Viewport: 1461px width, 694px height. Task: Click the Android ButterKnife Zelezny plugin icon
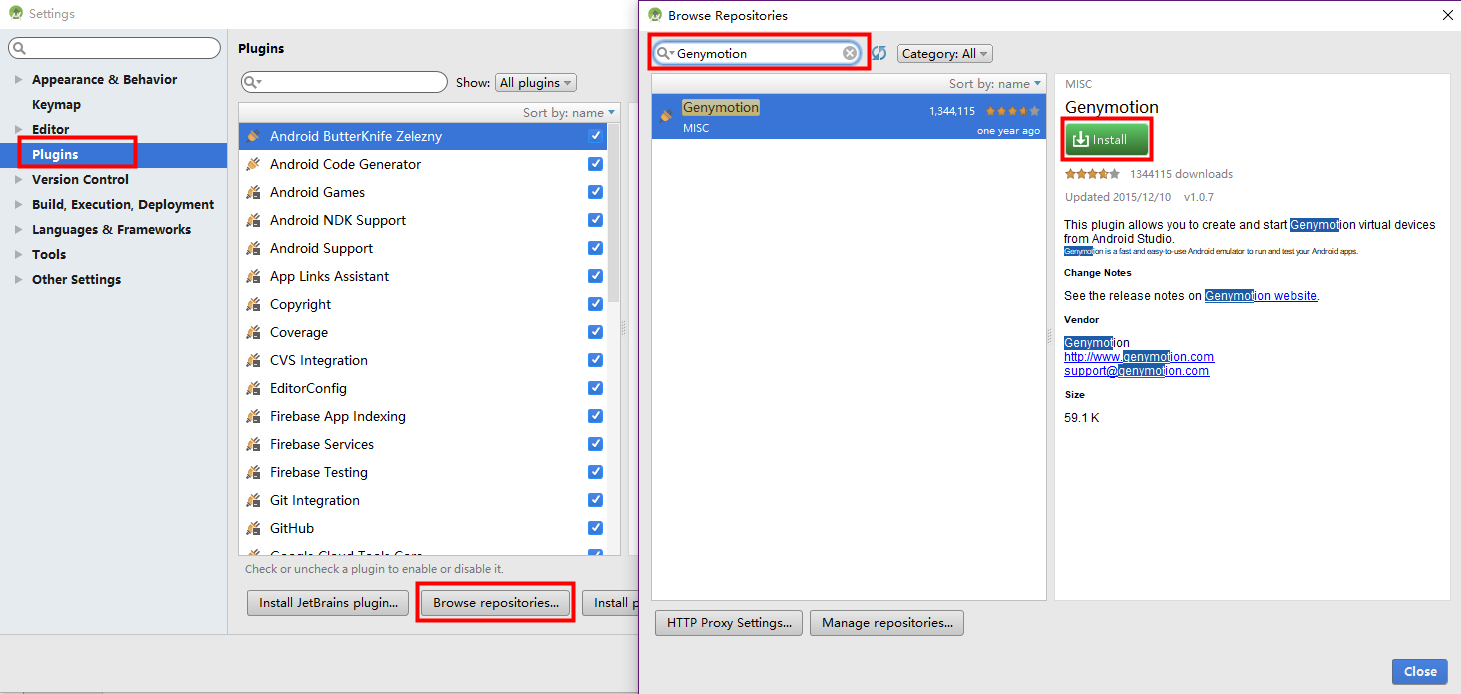[253, 136]
